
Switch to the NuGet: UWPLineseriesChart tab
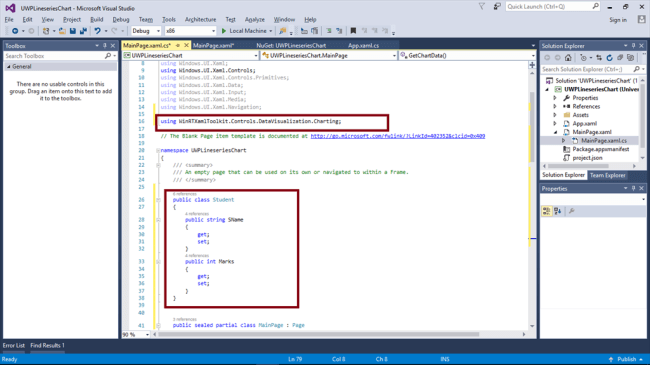(291, 45)
